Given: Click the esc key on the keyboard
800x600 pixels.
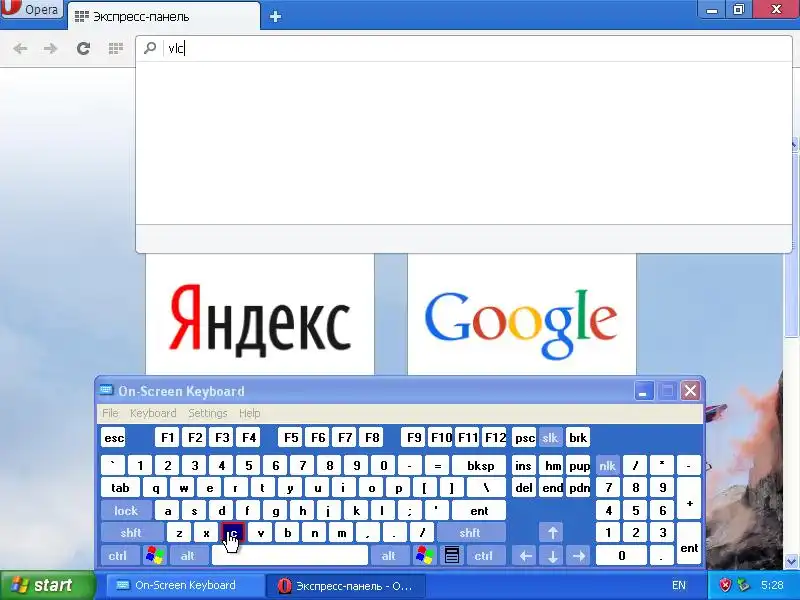Looking at the screenshot, I should [113, 438].
